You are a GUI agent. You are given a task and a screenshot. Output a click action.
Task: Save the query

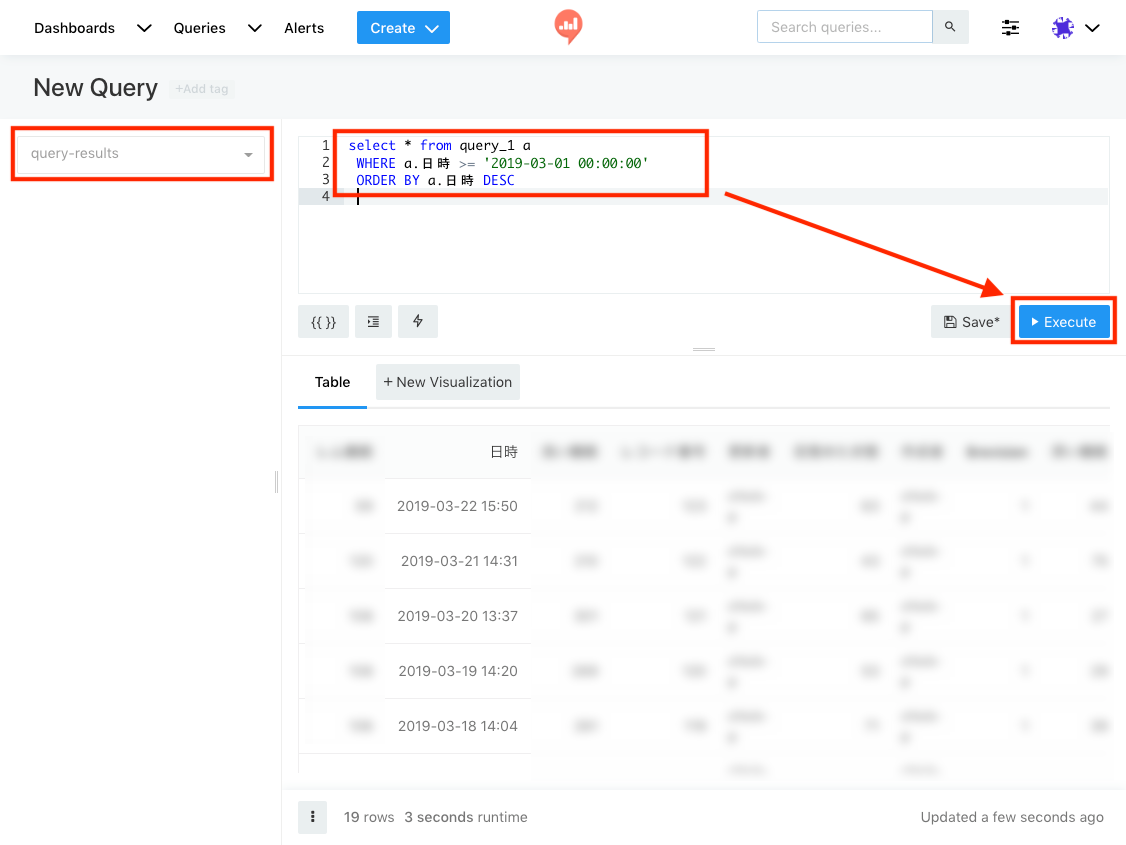click(x=970, y=322)
